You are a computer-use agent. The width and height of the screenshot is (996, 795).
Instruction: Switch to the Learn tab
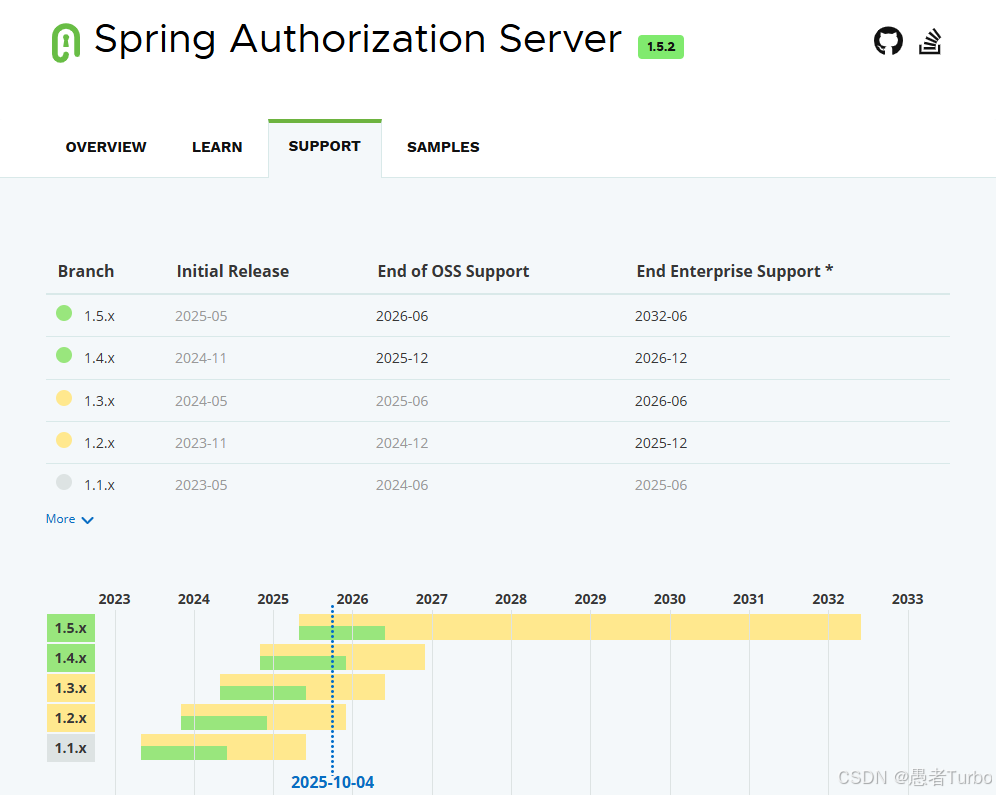pos(217,147)
